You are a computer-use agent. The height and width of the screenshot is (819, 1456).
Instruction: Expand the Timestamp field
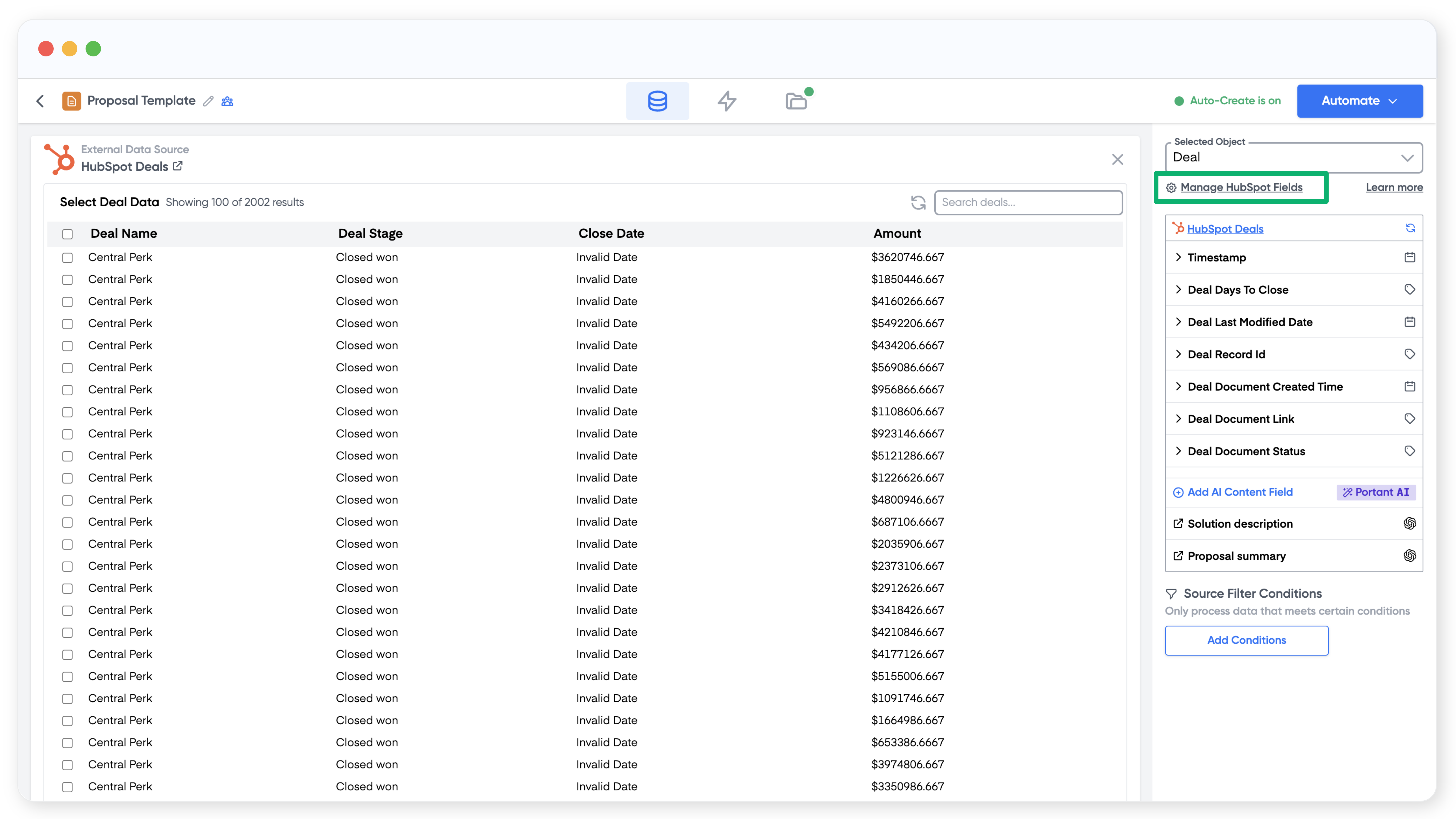1178,257
